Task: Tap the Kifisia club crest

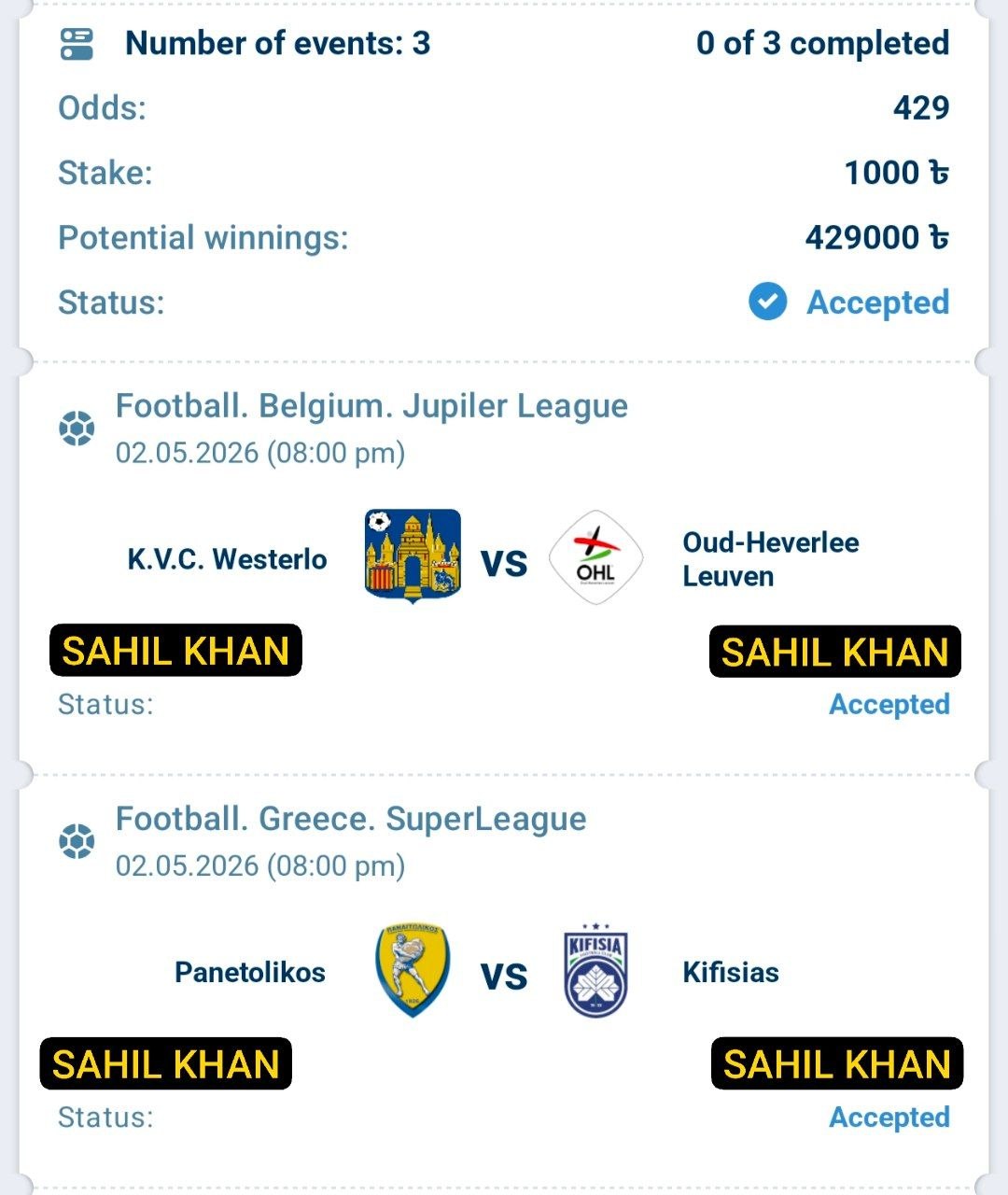Action: (595, 970)
